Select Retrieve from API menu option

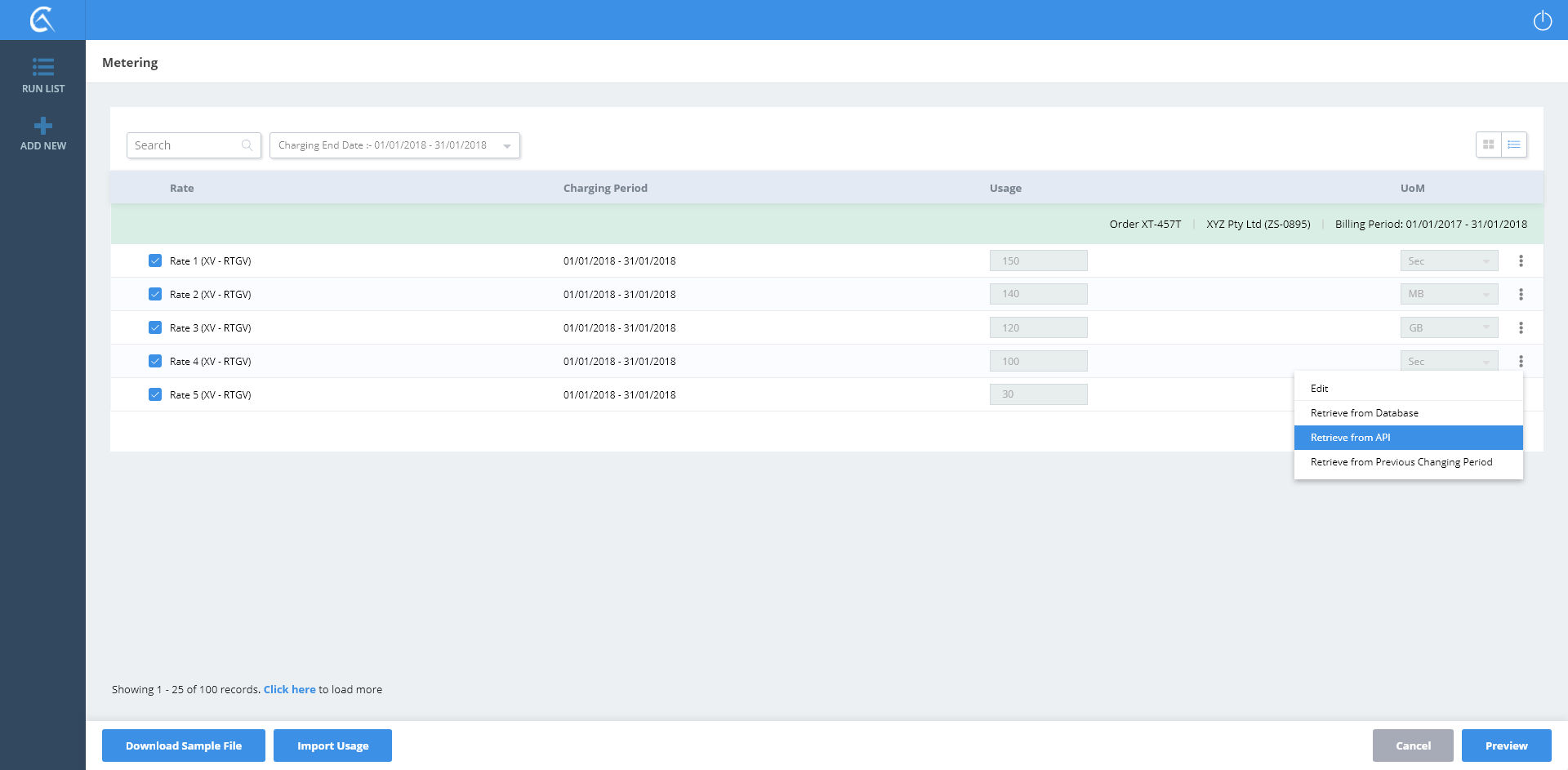click(x=1408, y=438)
